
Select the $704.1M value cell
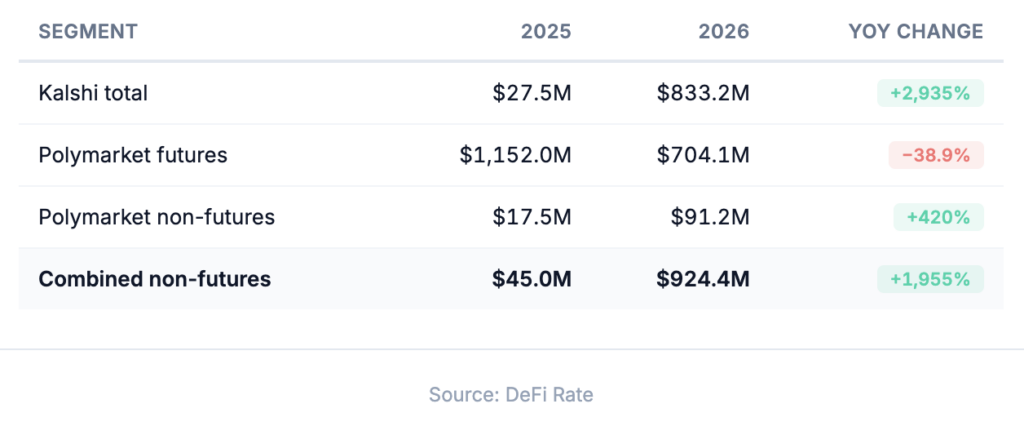[703, 155]
